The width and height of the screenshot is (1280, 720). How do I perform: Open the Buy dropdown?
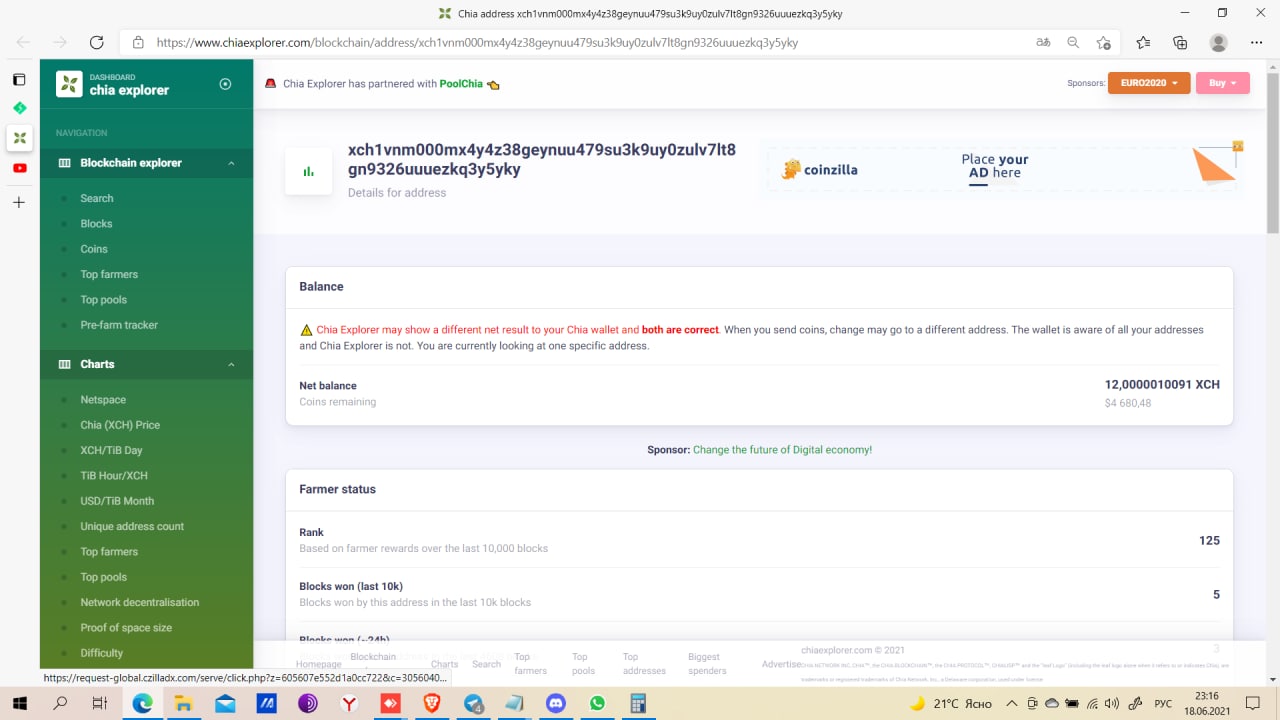pyautogui.click(x=1223, y=83)
